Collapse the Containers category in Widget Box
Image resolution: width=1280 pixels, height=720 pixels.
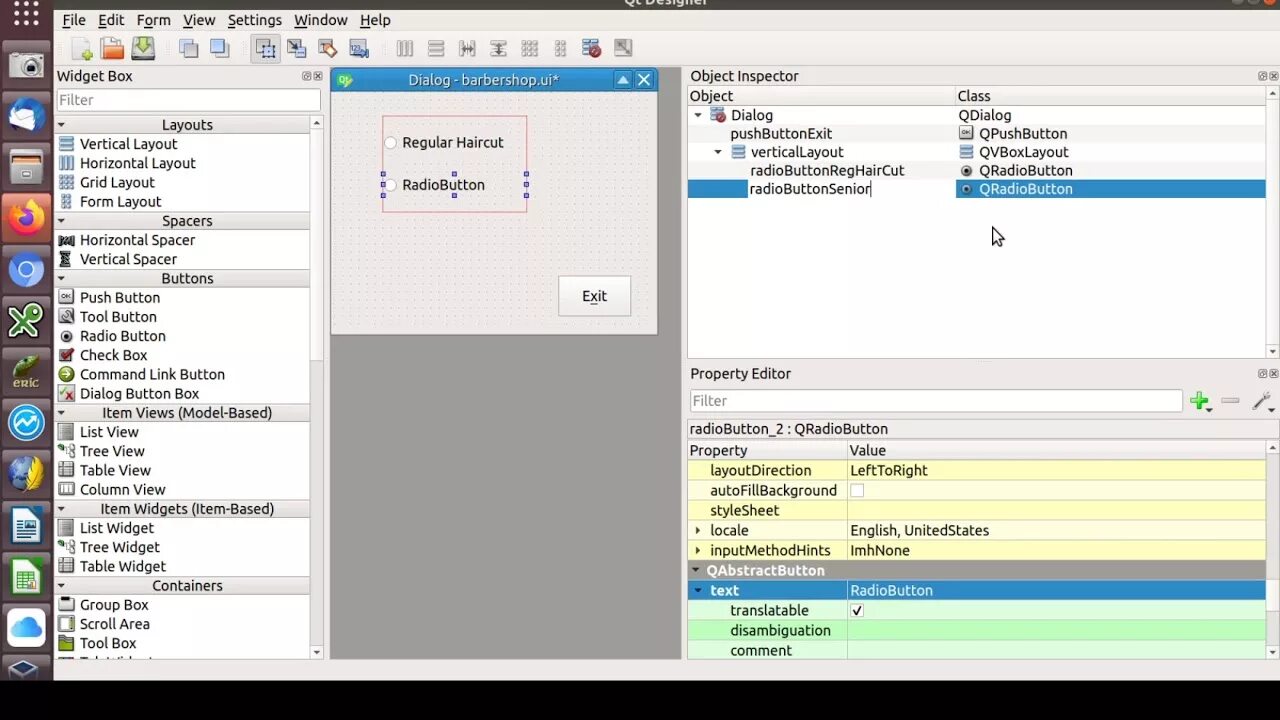point(61,586)
